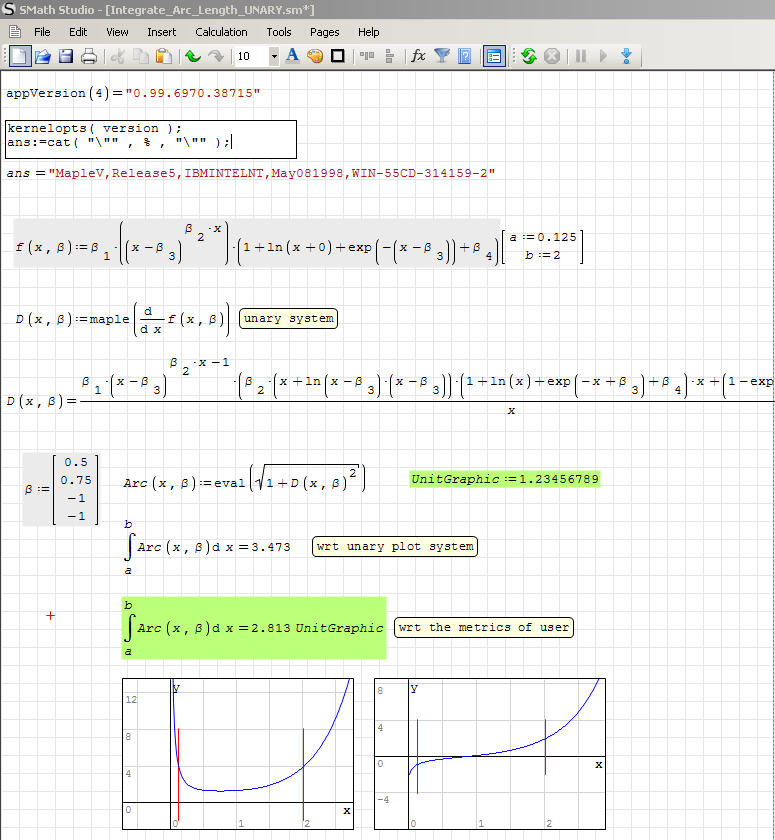Toggle the side panel display button
Image resolution: width=775 pixels, height=840 pixels.
493,56
